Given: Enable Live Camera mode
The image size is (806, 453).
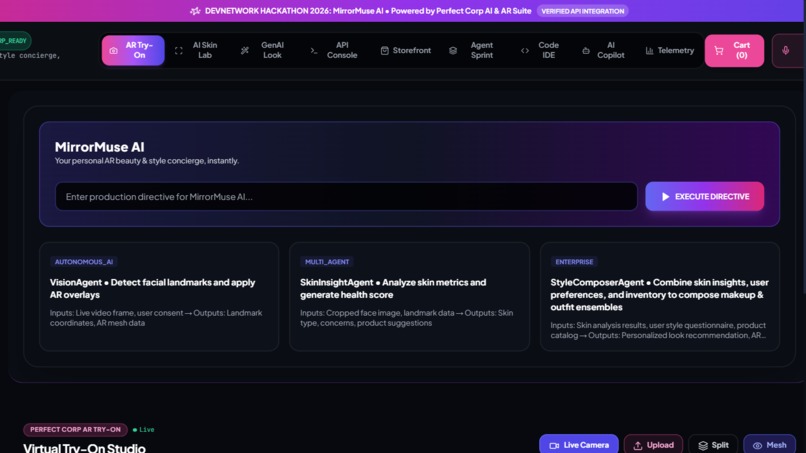Looking at the screenshot, I should click(579, 445).
